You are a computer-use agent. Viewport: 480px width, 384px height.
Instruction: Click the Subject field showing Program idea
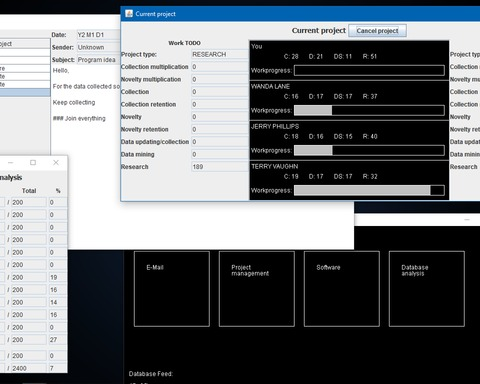tap(98, 60)
